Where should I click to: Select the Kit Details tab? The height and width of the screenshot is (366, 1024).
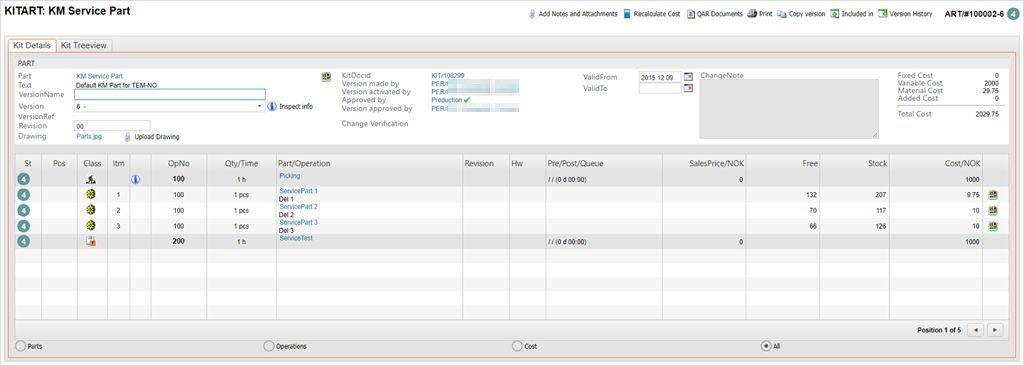pos(32,46)
